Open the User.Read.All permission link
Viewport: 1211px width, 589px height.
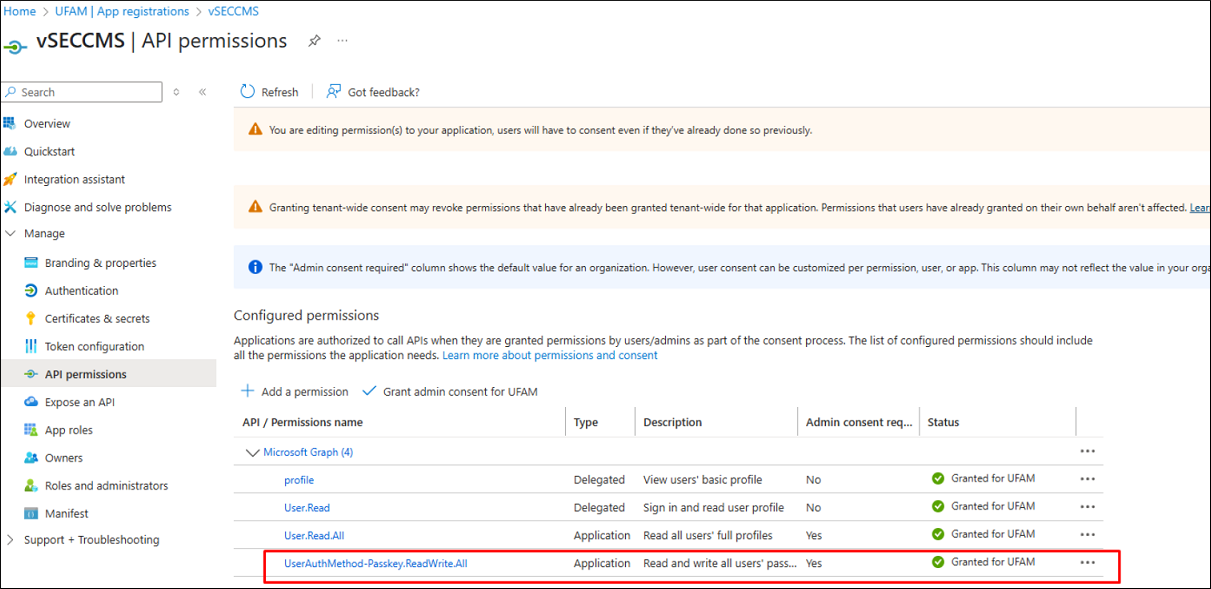click(x=314, y=536)
